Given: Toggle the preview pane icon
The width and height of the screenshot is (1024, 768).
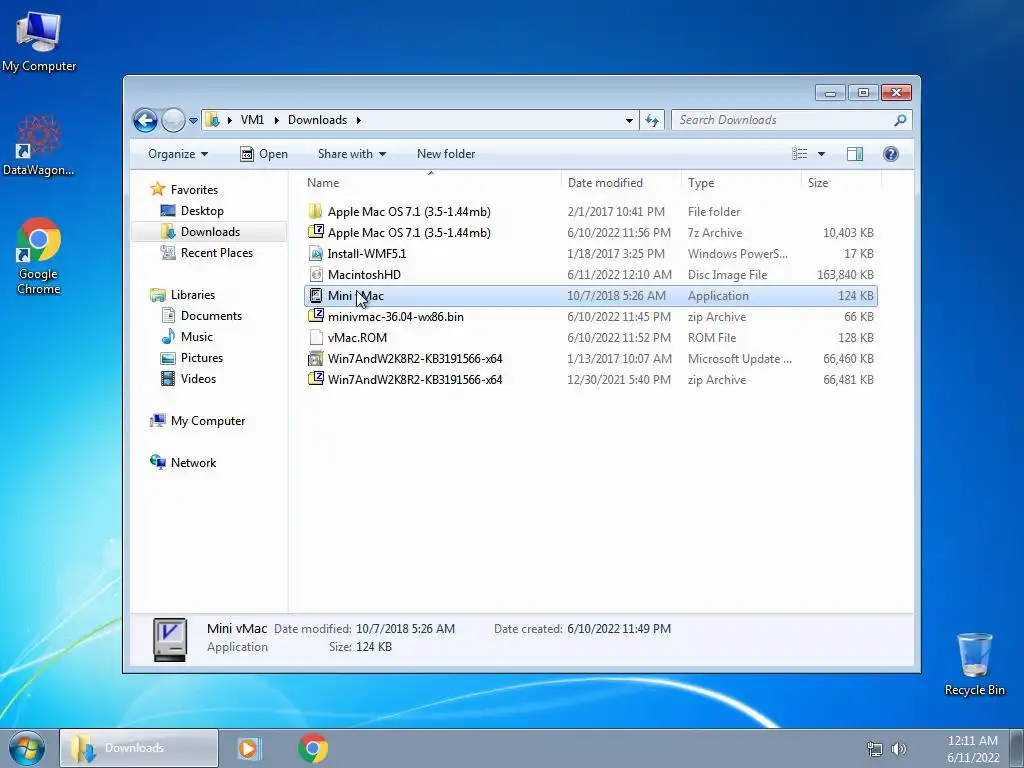Looking at the screenshot, I should (x=855, y=154).
